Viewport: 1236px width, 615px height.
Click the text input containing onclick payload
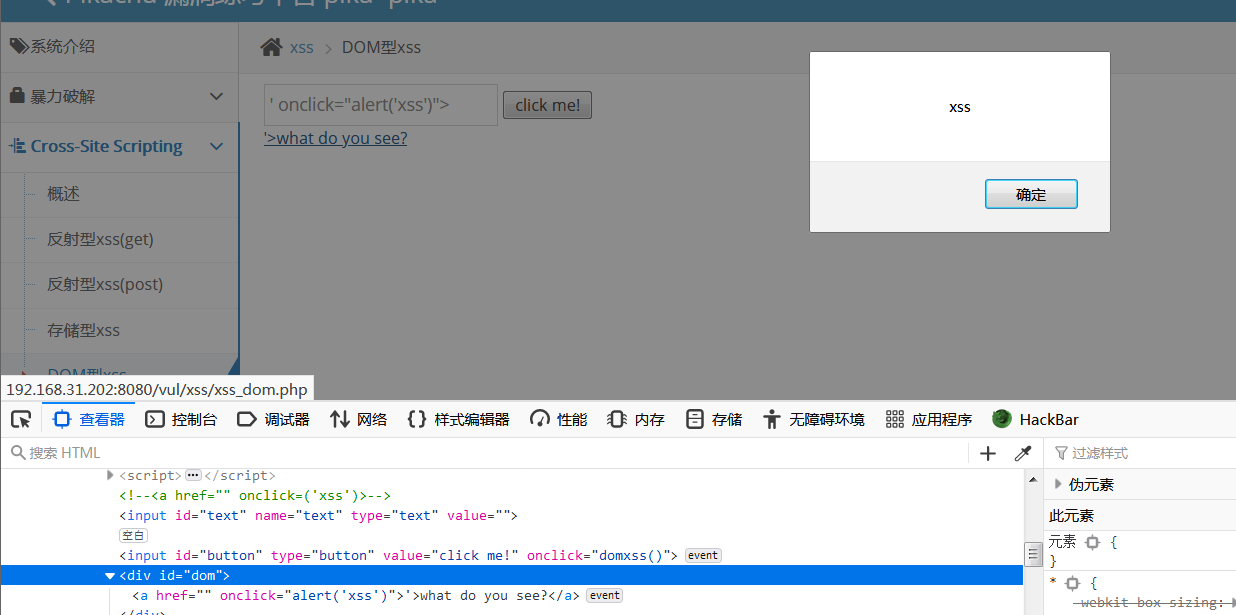tap(381, 105)
